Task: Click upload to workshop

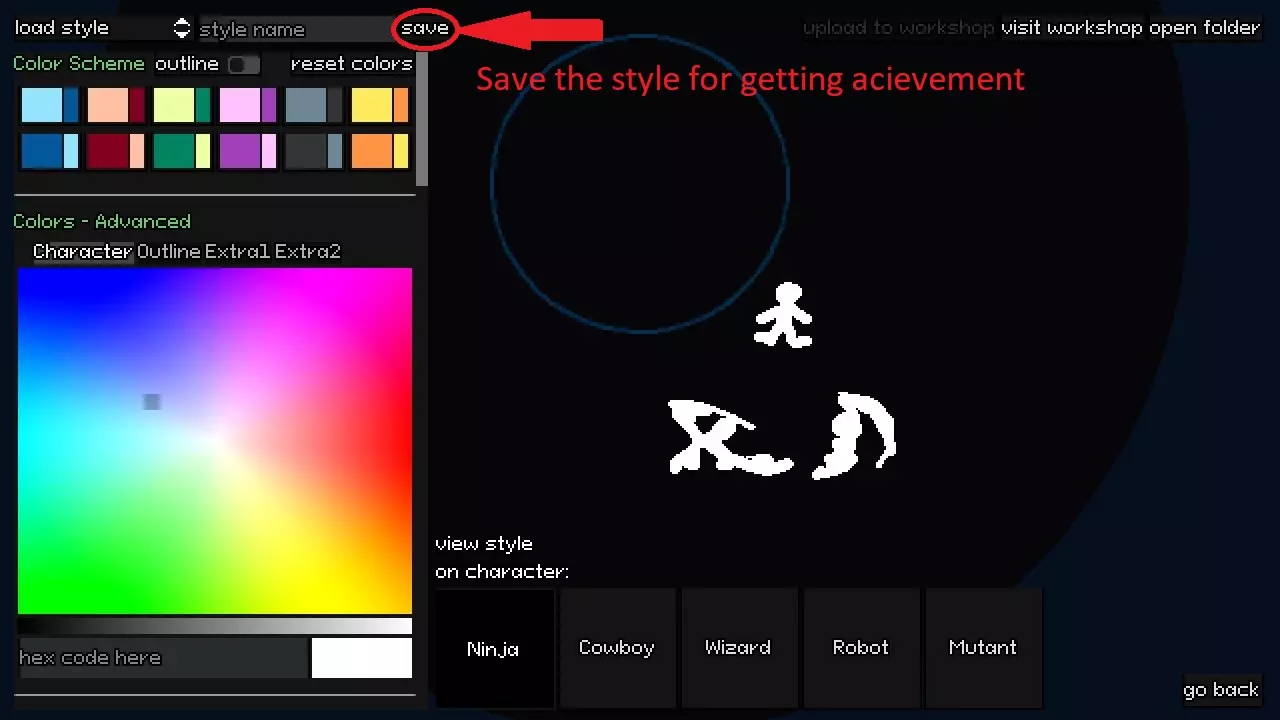Action: pos(899,28)
